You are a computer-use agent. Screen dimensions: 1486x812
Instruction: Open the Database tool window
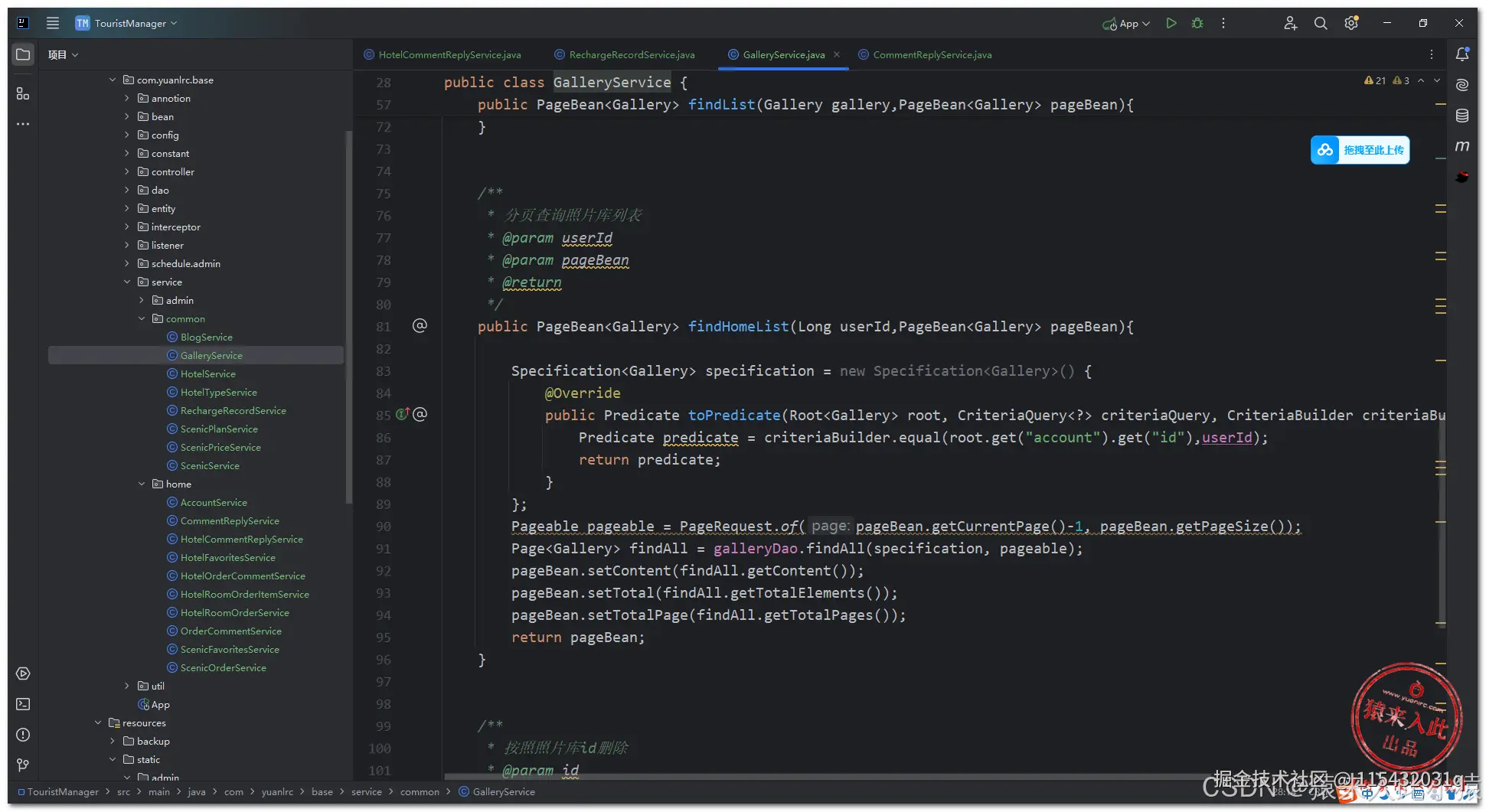point(1462,116)
